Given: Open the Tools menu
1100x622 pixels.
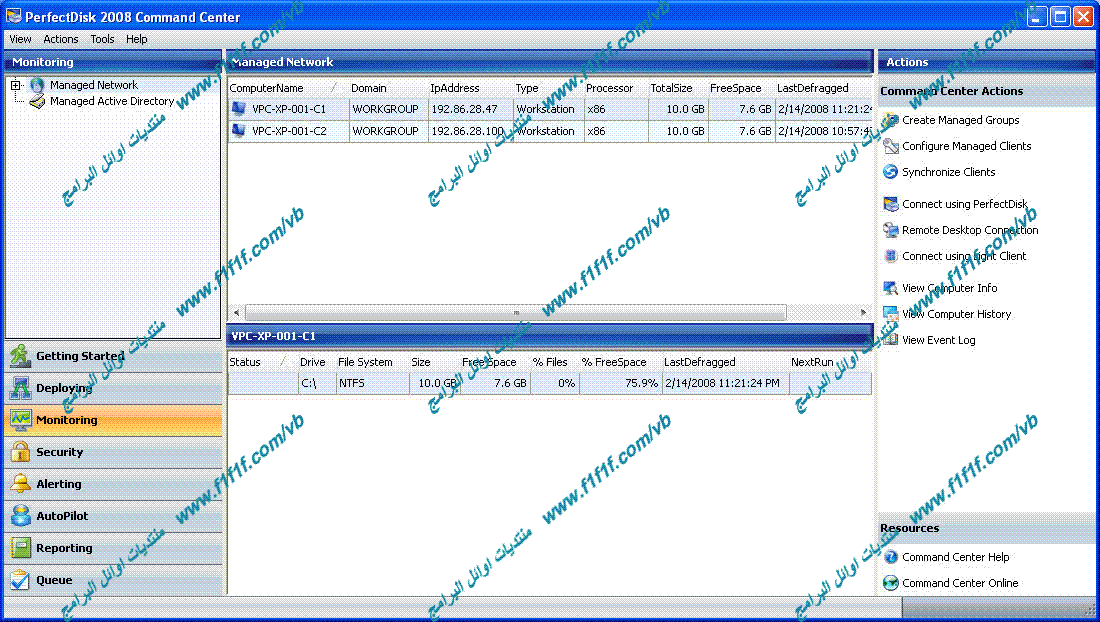Looking at the screenshot, I should click(102, 39).
